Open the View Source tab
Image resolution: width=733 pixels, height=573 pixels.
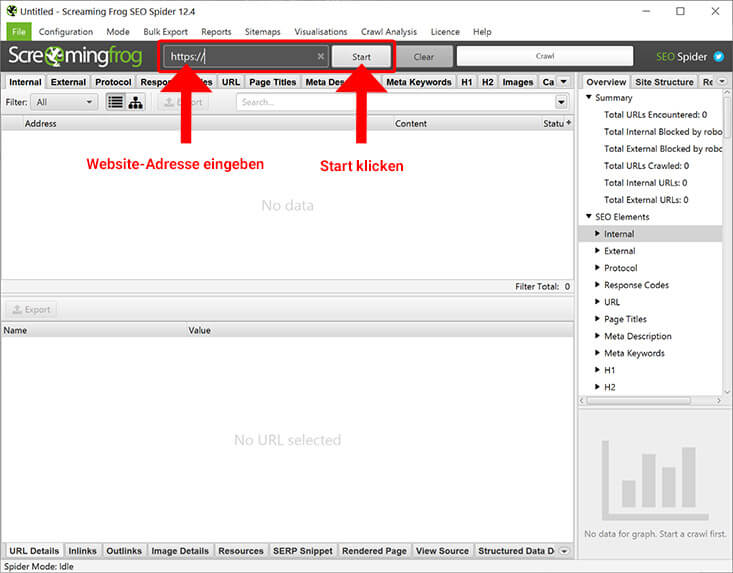click(442, 551)
